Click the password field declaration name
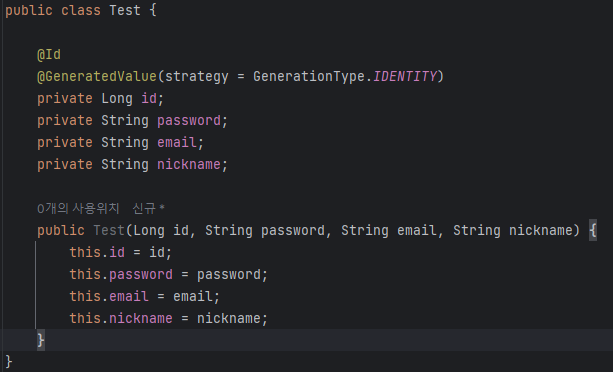Viewport: 613px width, 372px height. 189,120
